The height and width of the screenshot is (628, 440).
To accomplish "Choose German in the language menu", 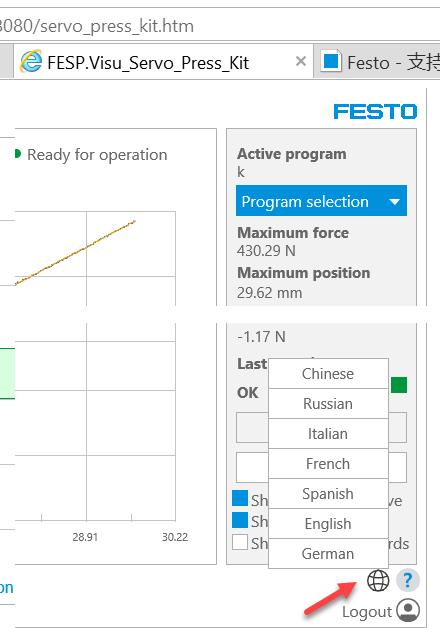I will point(328,554).
